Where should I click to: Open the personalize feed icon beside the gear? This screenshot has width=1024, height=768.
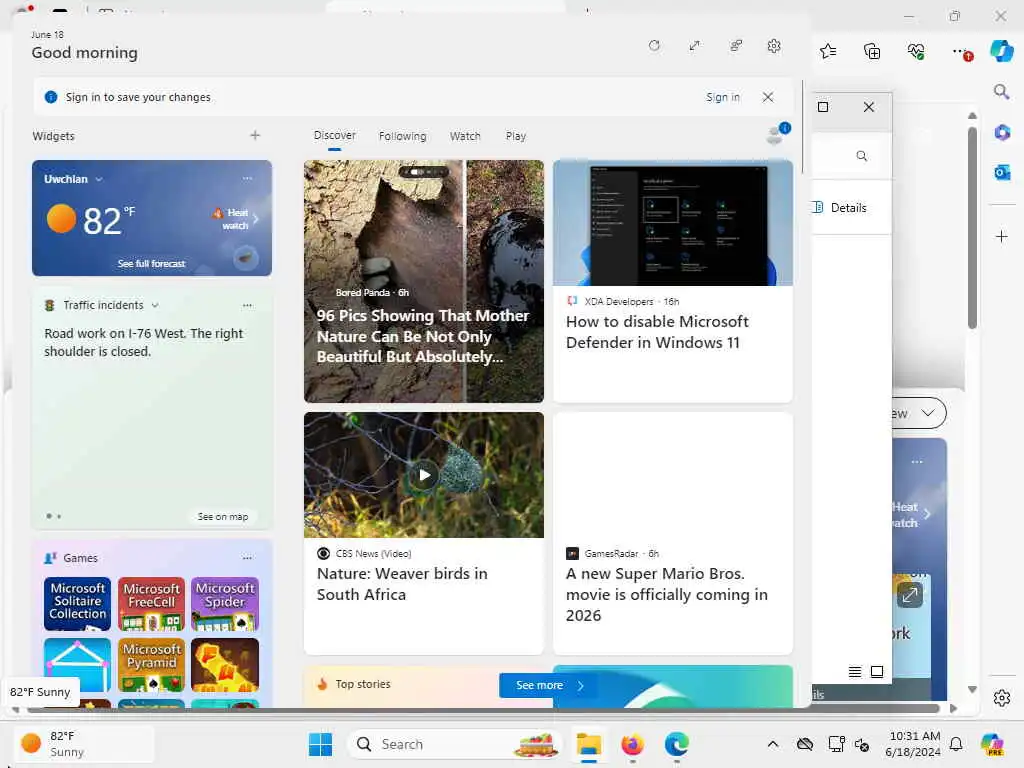click(736, 46)
